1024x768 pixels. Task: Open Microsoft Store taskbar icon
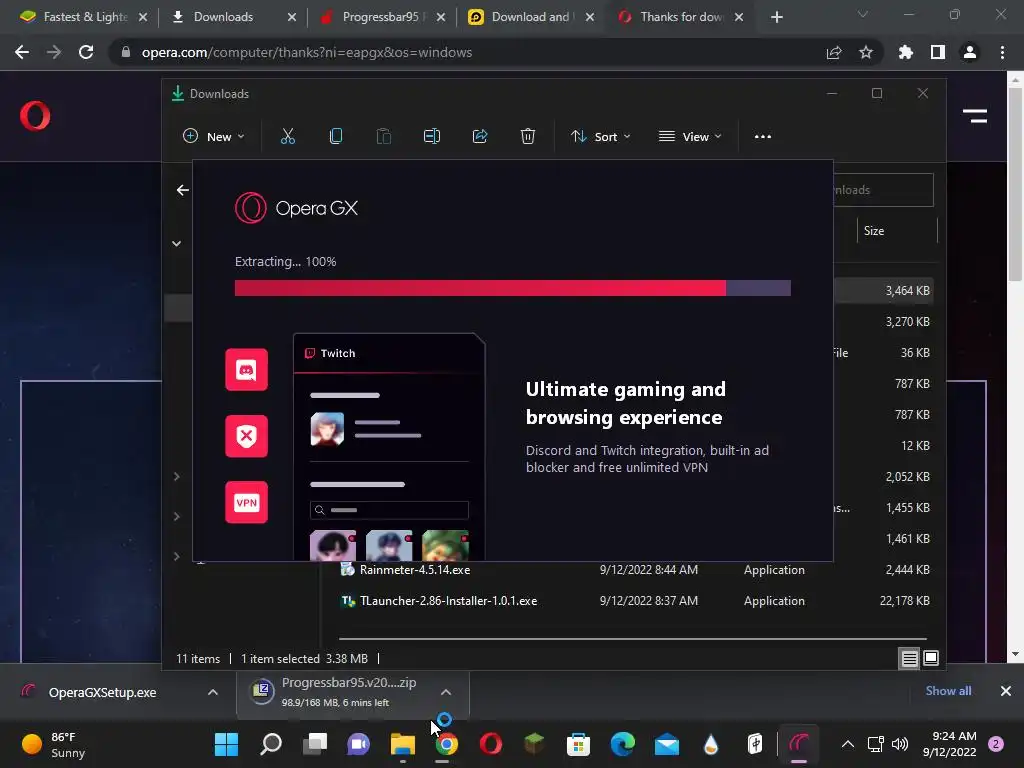[x=578, y=744]
